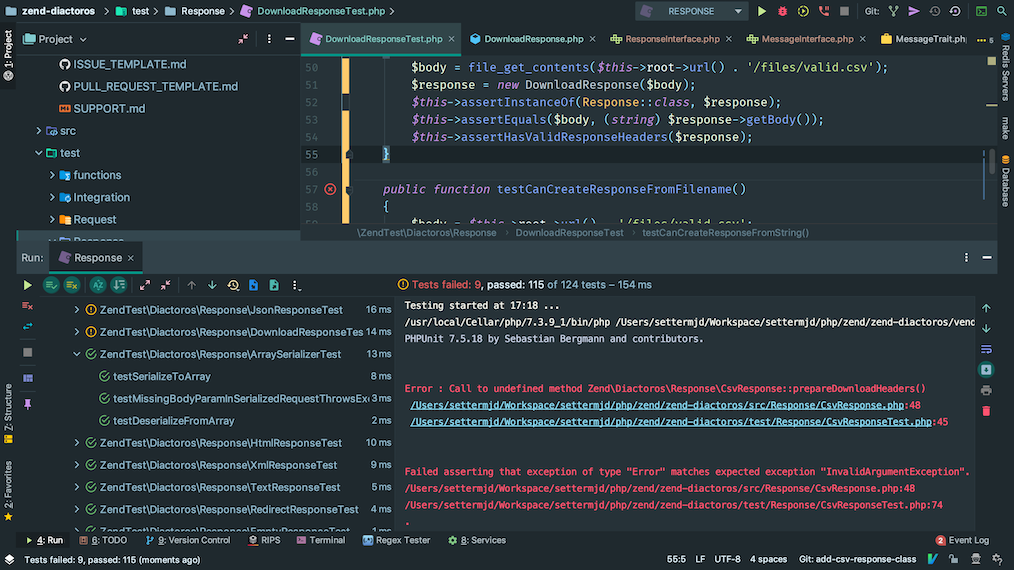Click breakpoint marker at line 57

point(330,190)
